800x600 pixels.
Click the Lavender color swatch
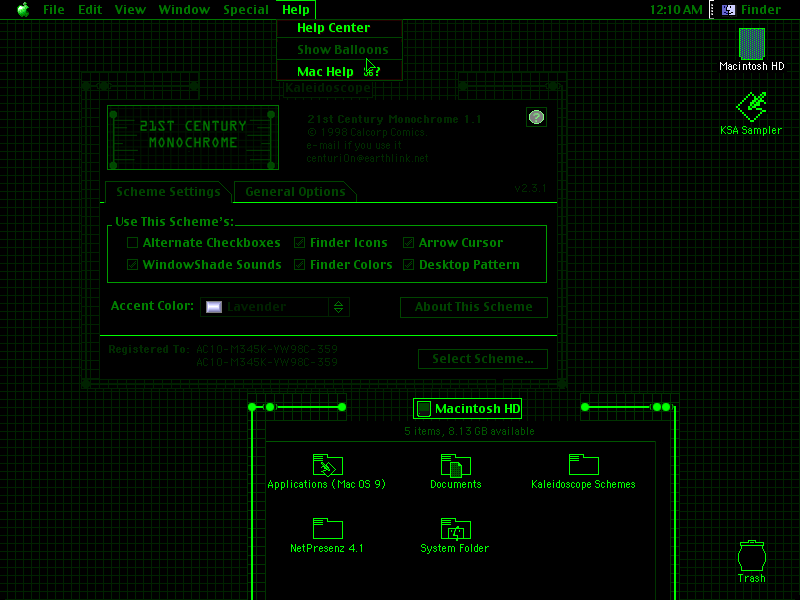(x=214, y=307)
